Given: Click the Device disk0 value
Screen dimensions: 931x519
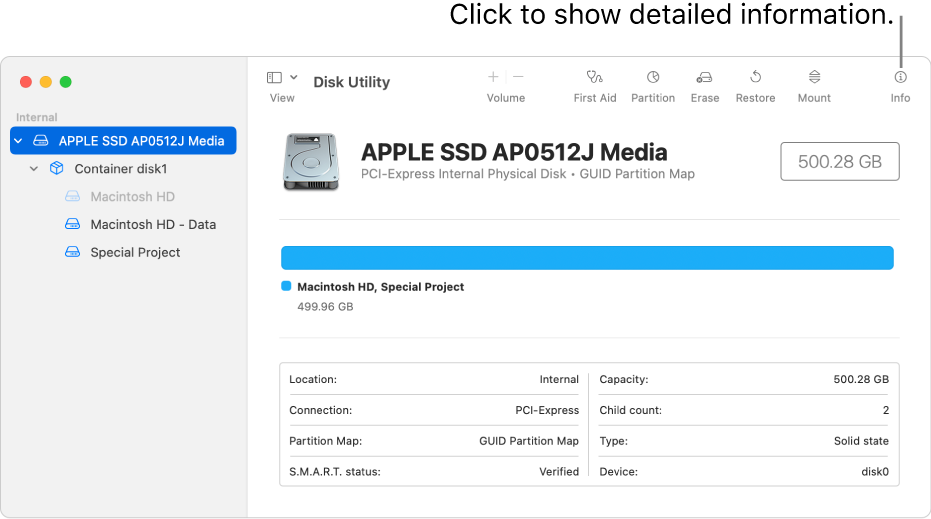Looking at the screenshot, I should (x=875, y=471).
